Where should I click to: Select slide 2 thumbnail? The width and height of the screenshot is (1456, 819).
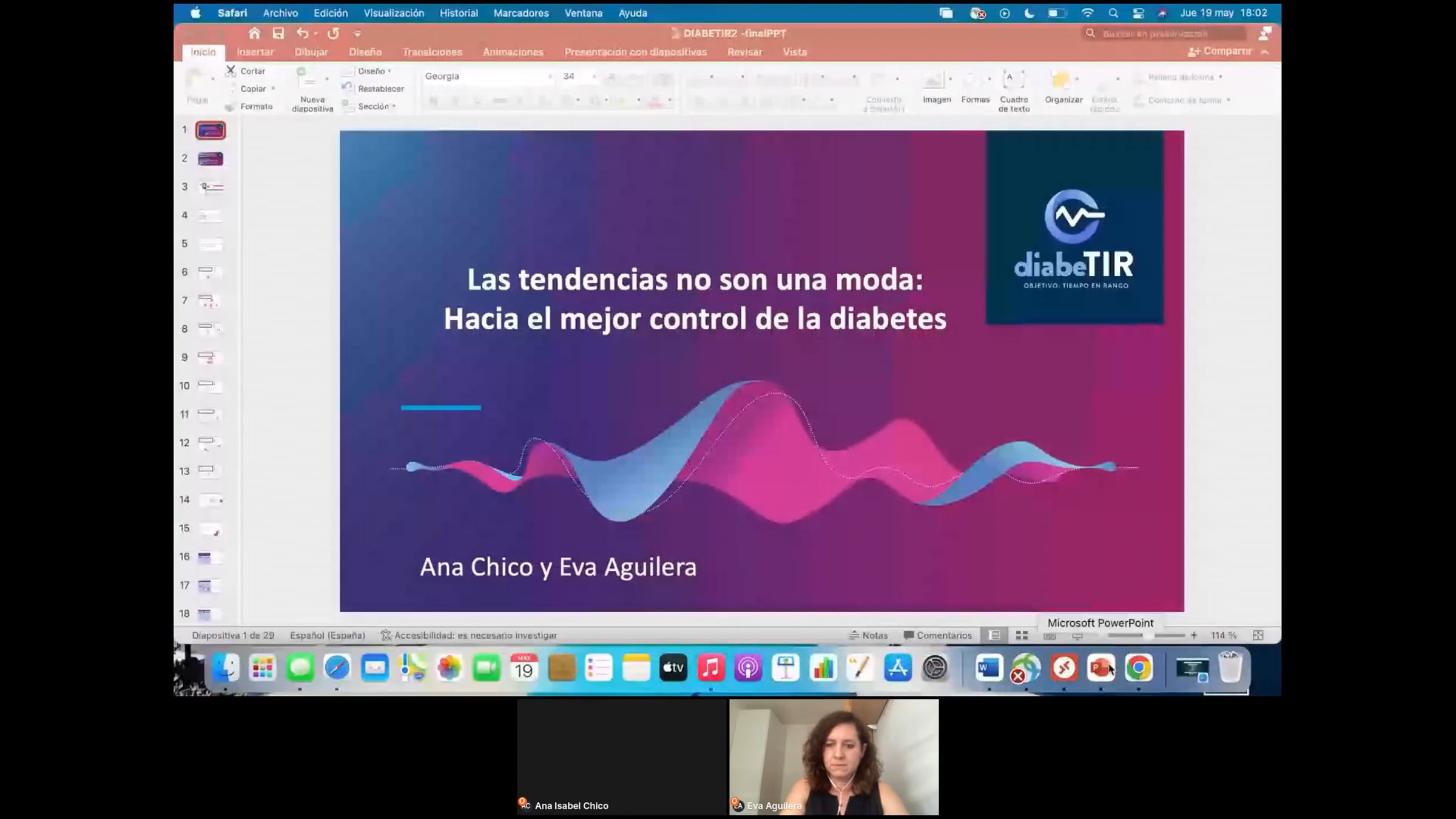pos(211,159)
